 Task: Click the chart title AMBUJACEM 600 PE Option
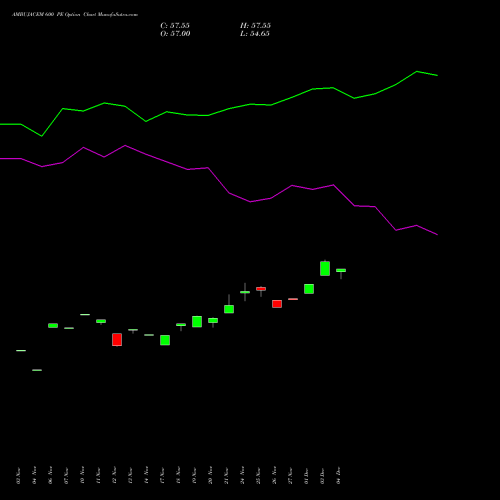click(x=45, y=15)
